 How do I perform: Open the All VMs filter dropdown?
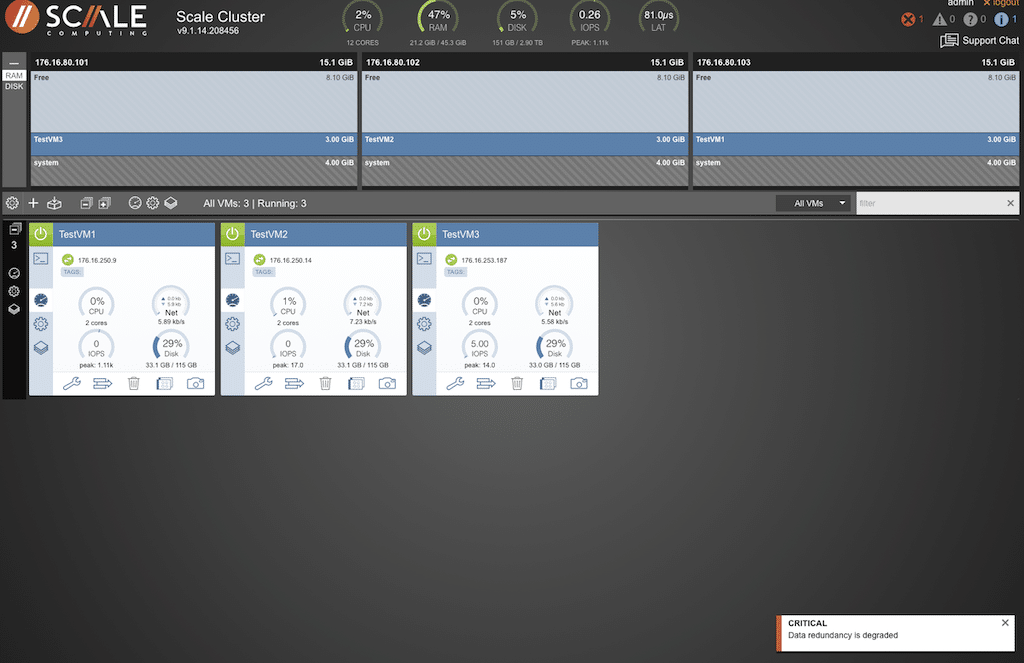pos(815,203)
